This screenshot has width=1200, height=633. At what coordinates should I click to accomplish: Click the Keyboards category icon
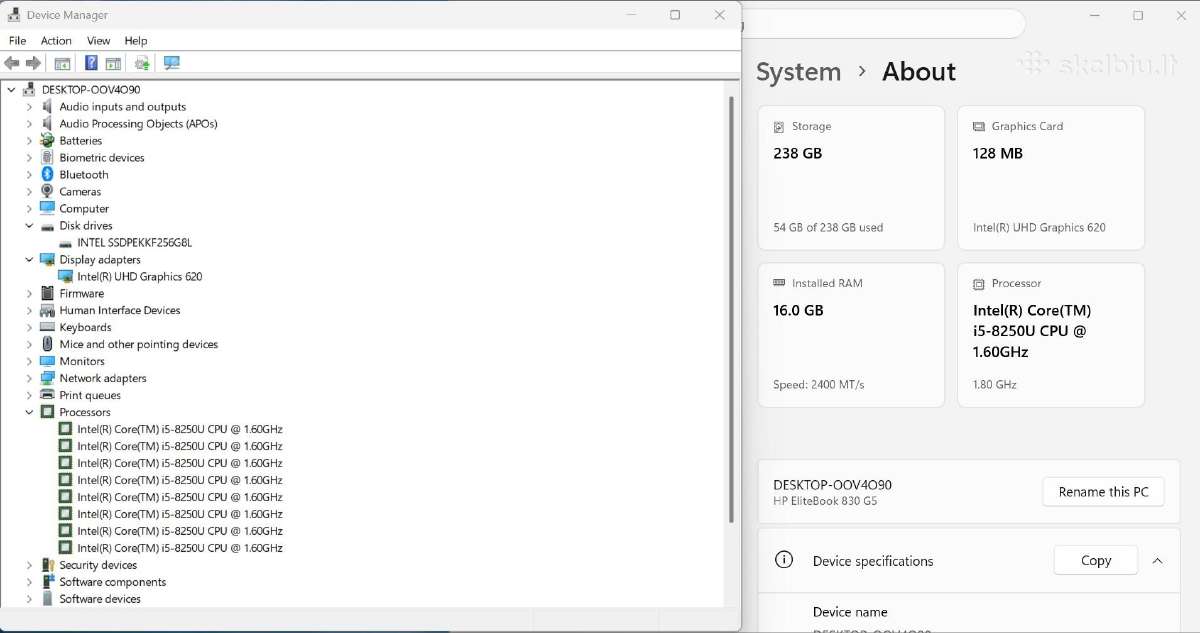click(x=47, y=327)
